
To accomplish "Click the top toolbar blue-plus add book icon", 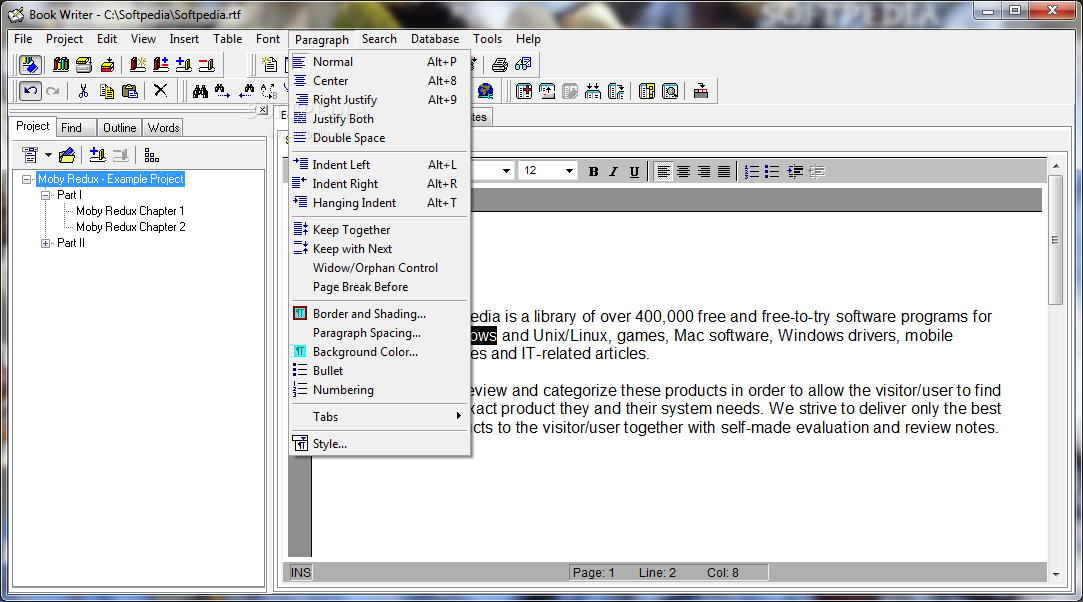I will click(x=184, y=65).
